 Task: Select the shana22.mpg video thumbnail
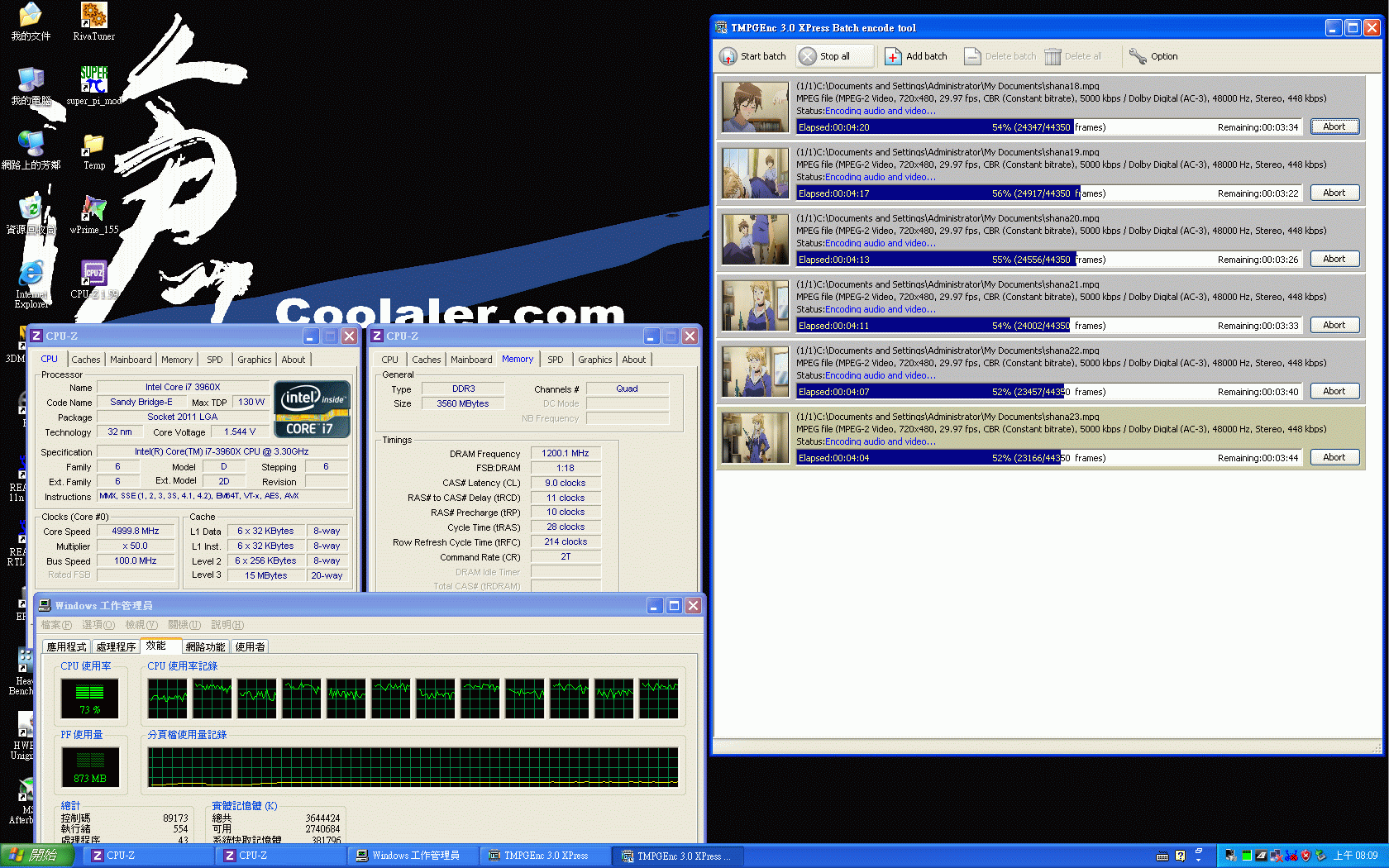756,371
